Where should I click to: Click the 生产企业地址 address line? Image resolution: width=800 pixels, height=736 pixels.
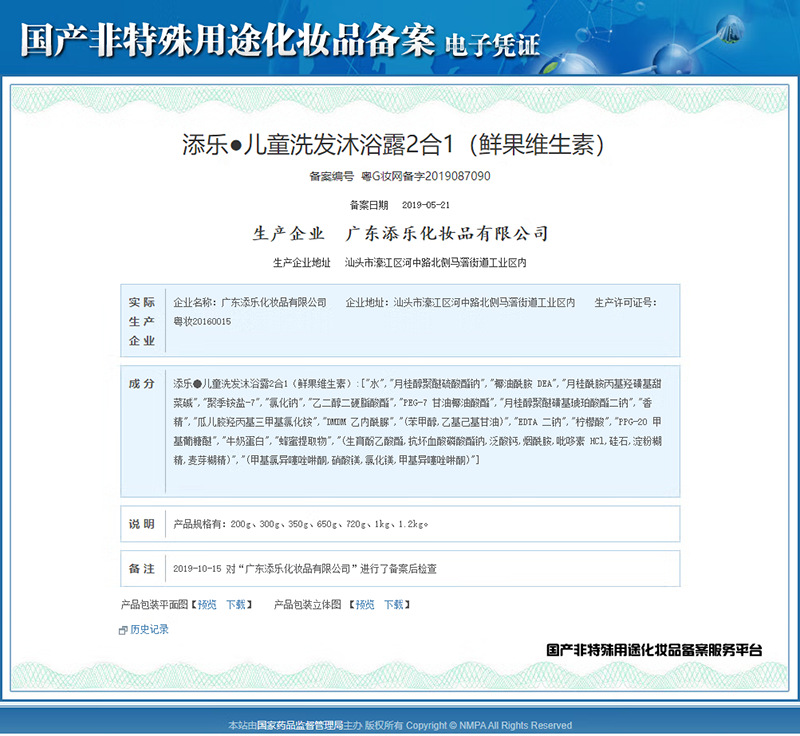click(399, 263)
